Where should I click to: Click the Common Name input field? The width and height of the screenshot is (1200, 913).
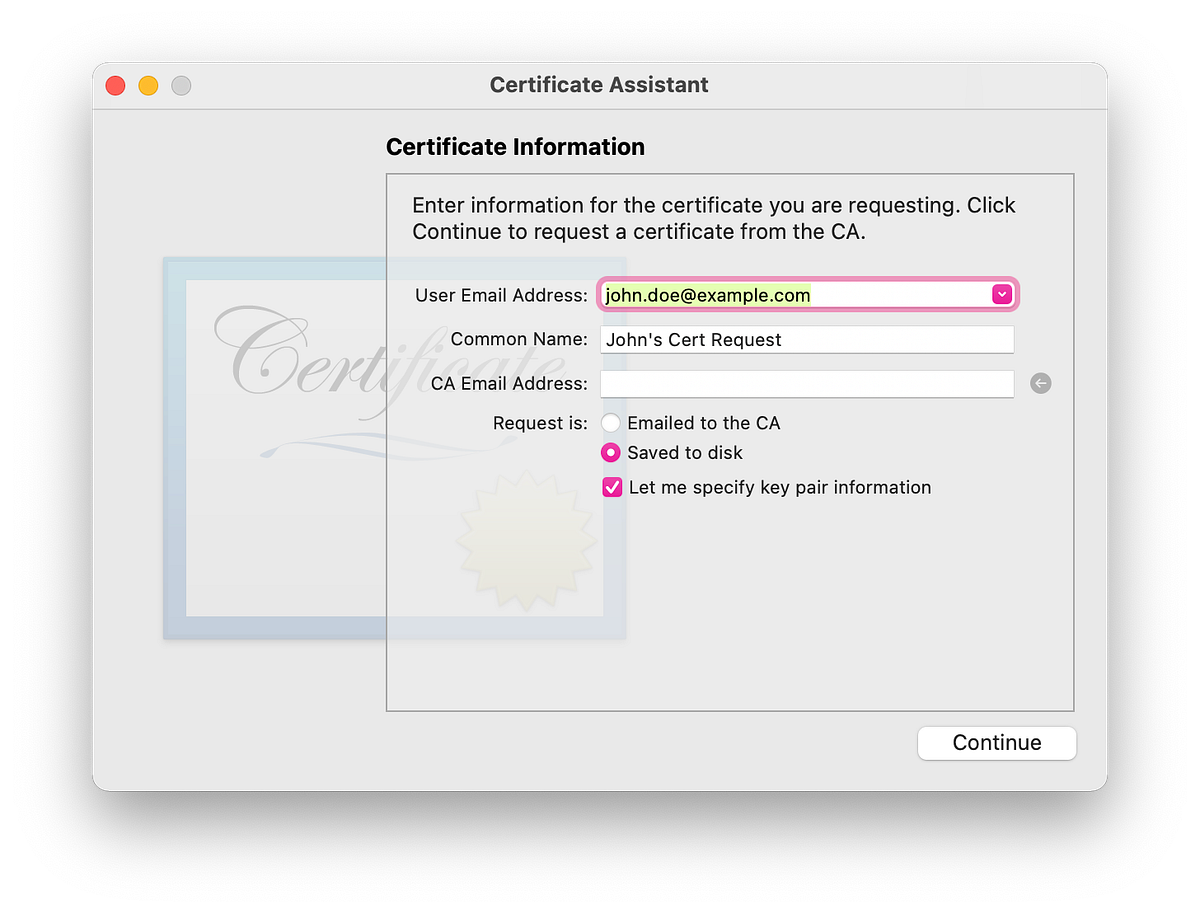806,339
